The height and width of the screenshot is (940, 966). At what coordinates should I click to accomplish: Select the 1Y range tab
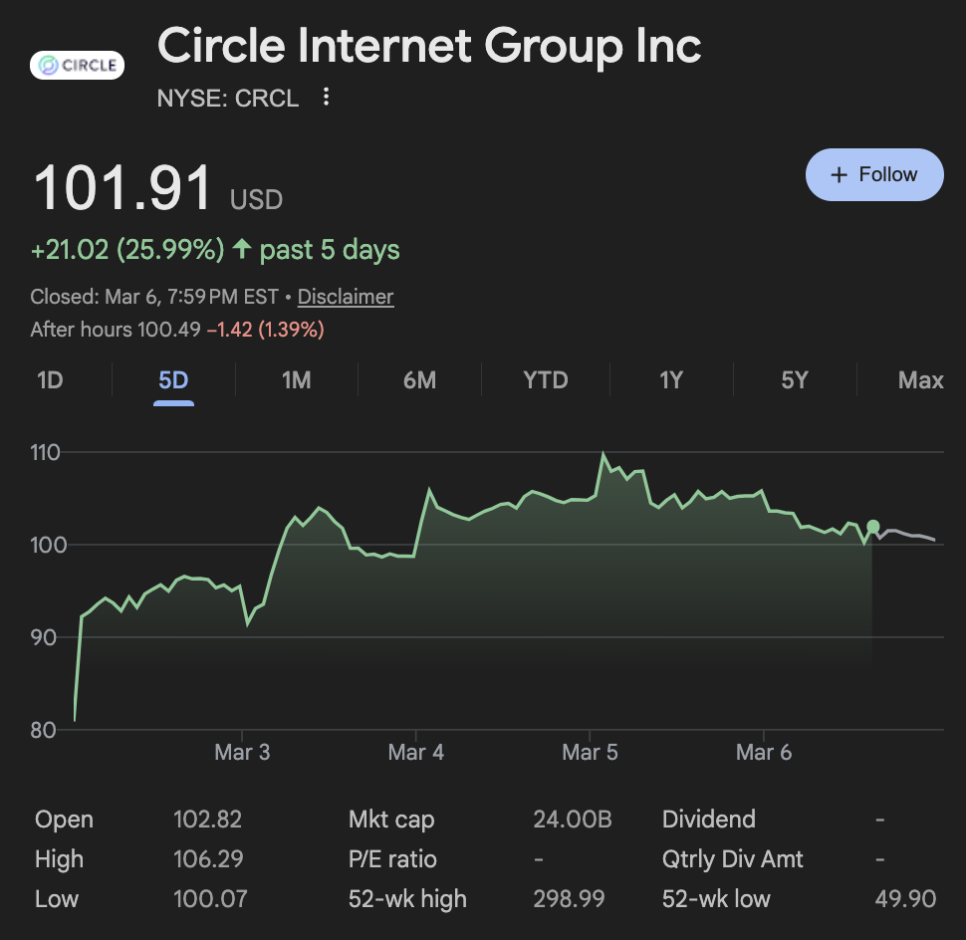coord(670,380)
